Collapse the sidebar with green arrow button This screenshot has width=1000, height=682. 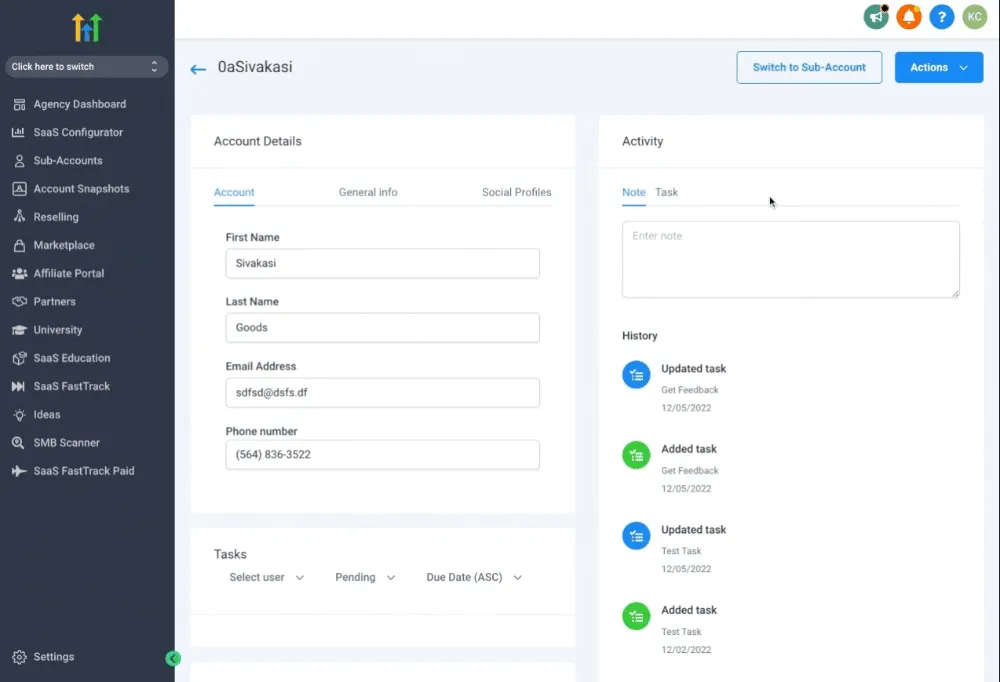tap(173, 658)
